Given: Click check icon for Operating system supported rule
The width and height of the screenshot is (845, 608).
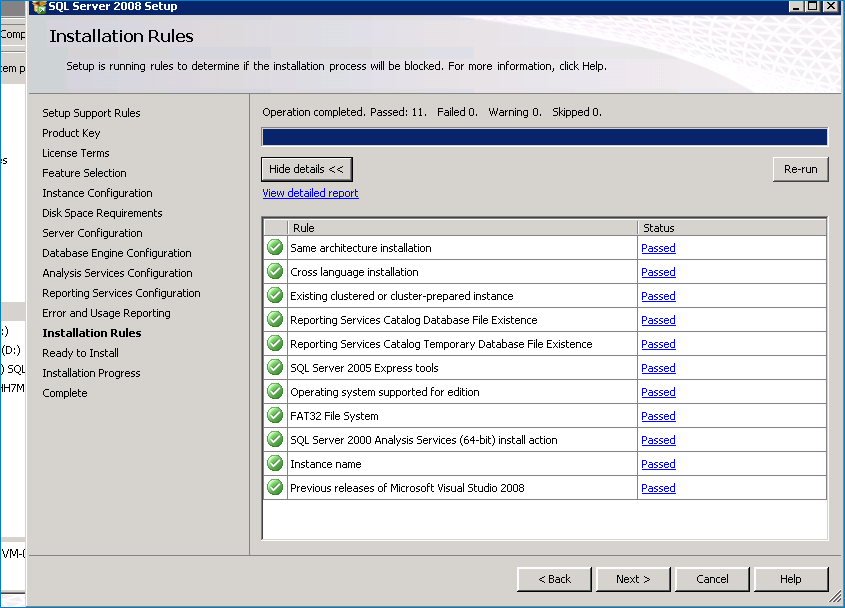Looking at the screenshot, I should coord(275,391).
